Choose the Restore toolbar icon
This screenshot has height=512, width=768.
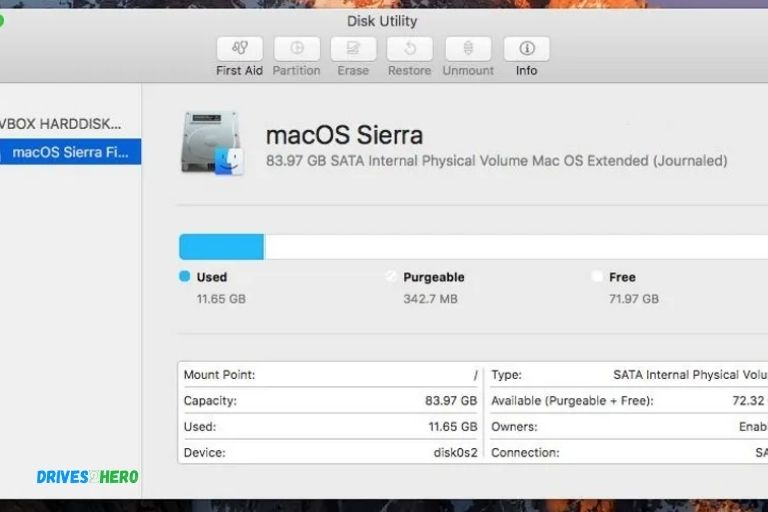(409, 49)
